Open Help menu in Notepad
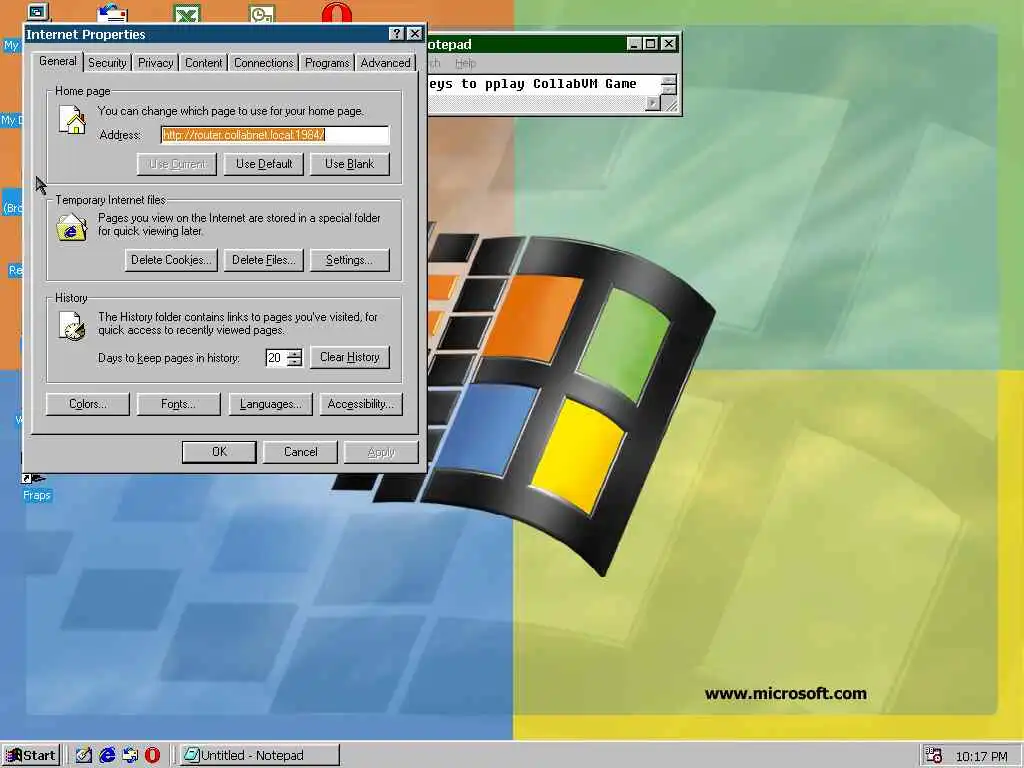This screenshot has width=1024, height=768. (465, 63)
